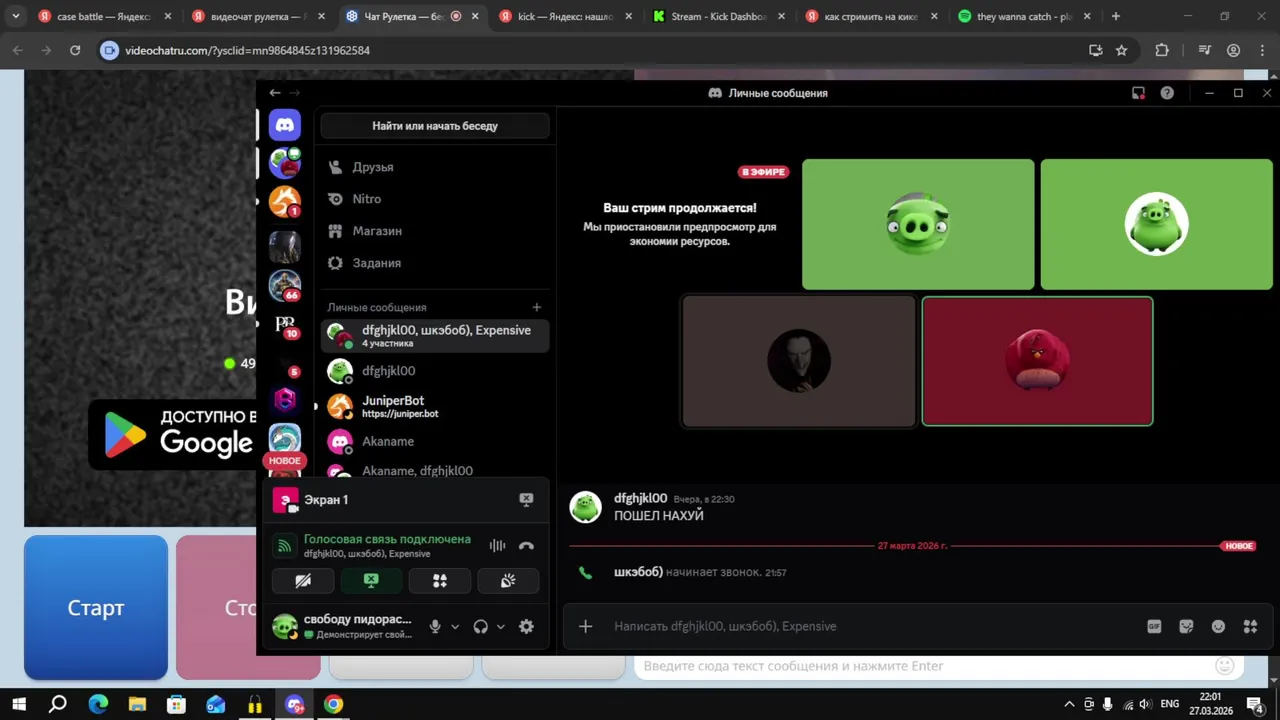The height and width of the screenshot is (720, 1280).
Task: Open Windows notification center icon
Action: [x=1254, y=704]
